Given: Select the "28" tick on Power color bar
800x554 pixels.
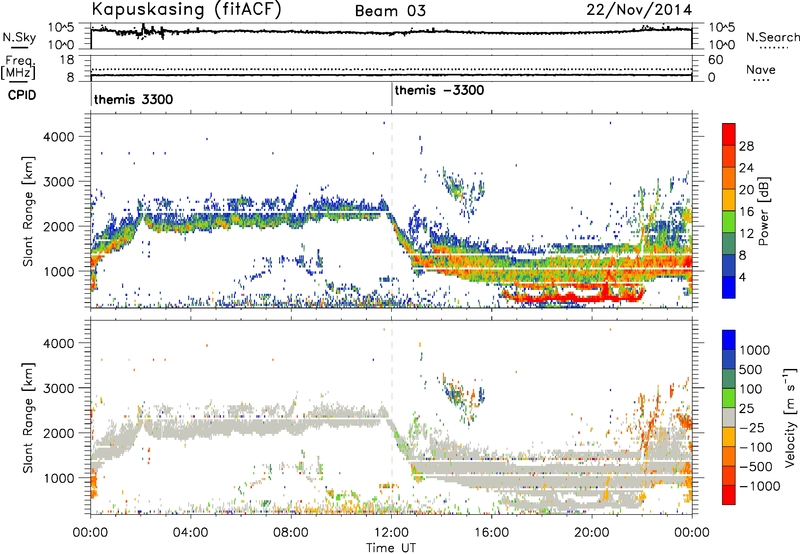Looking at the screenshot, I should pos(746,146).
